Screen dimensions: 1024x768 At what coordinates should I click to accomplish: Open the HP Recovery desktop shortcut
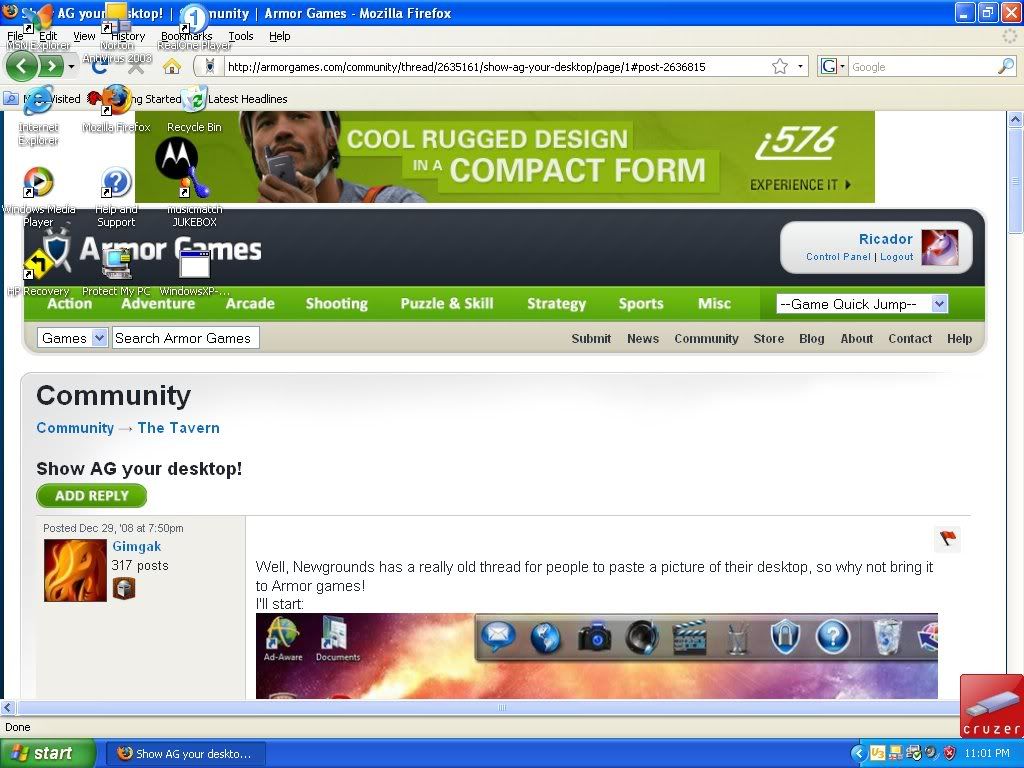[x=38, y=271]
